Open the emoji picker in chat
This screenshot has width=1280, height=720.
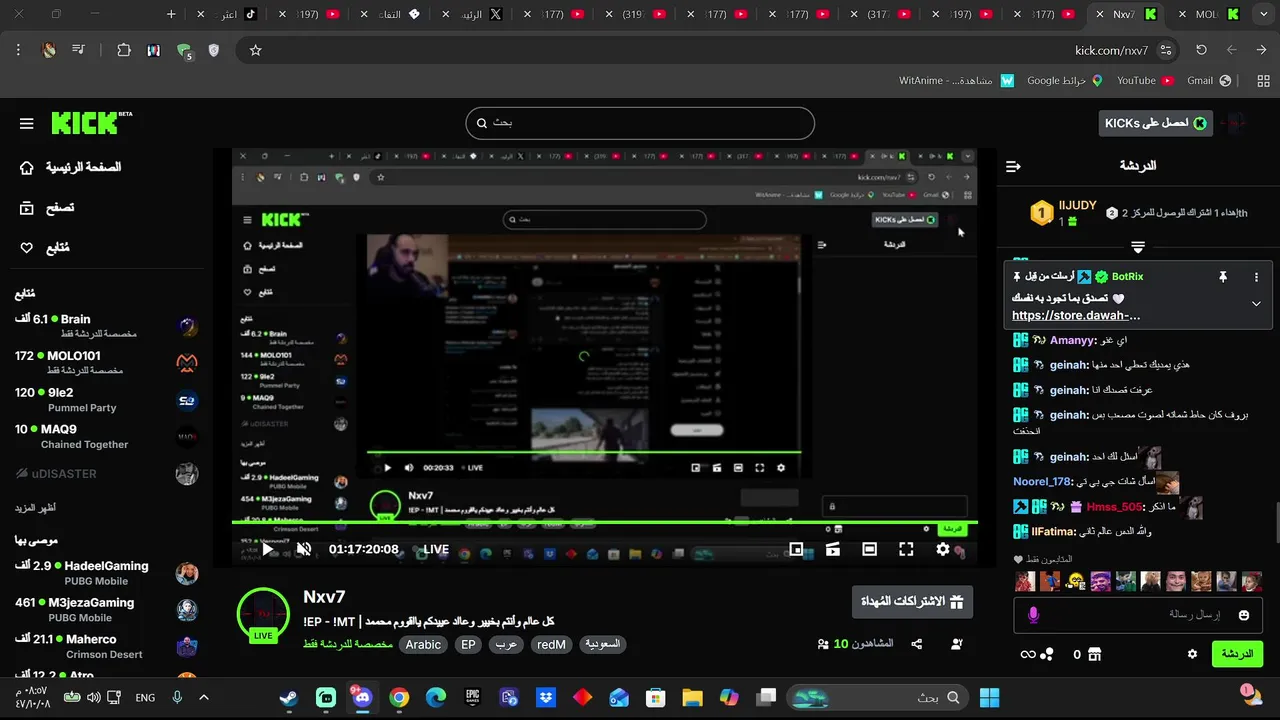click(x=1244, y=615)
